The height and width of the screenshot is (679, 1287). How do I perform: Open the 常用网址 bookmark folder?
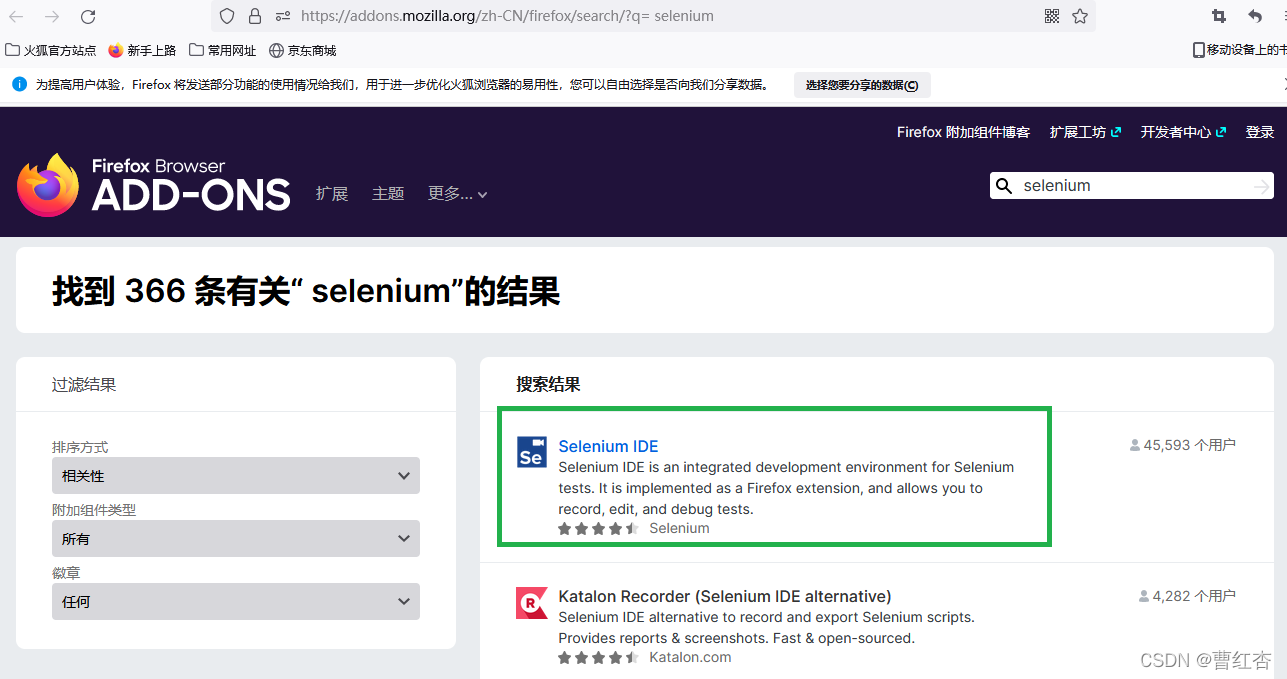coord(222,50)
